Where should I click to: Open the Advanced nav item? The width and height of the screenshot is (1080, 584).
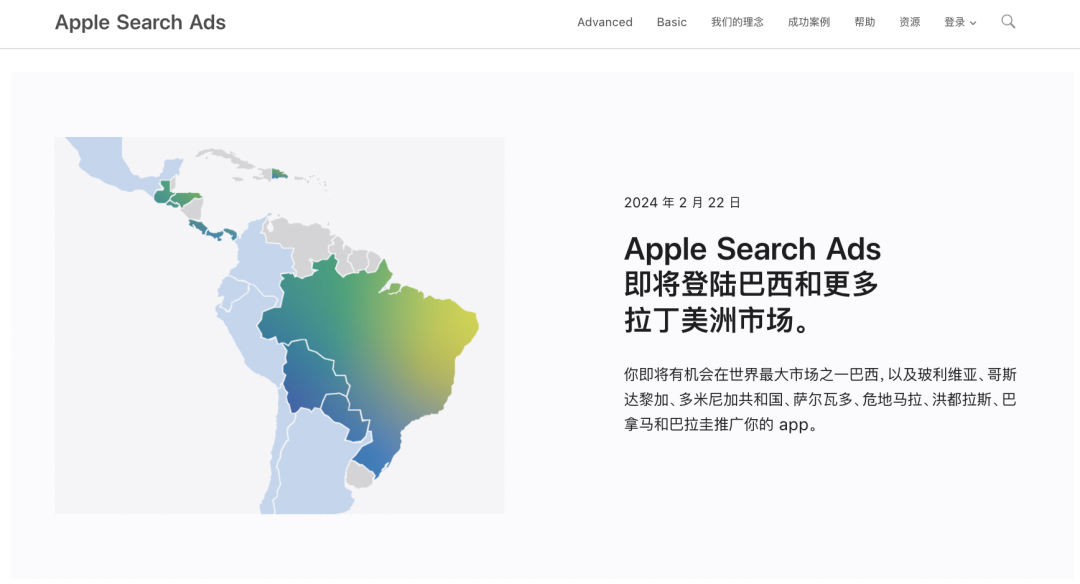click(x=604, y=22)
